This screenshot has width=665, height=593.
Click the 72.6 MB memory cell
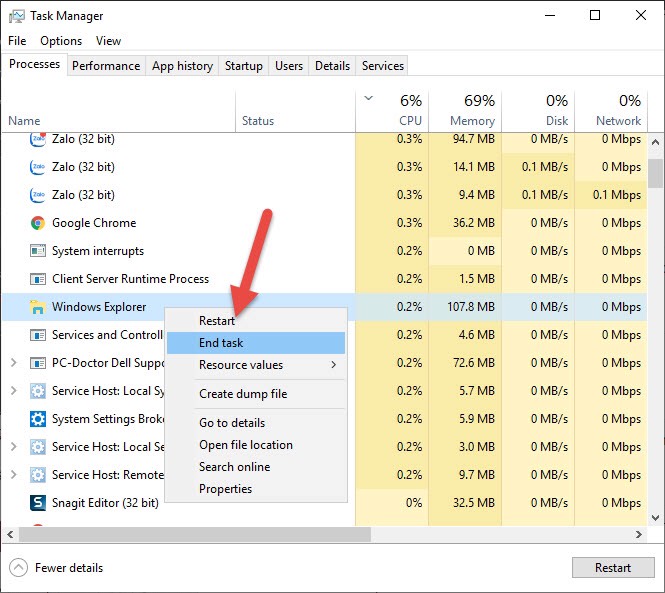pos(465,363)
